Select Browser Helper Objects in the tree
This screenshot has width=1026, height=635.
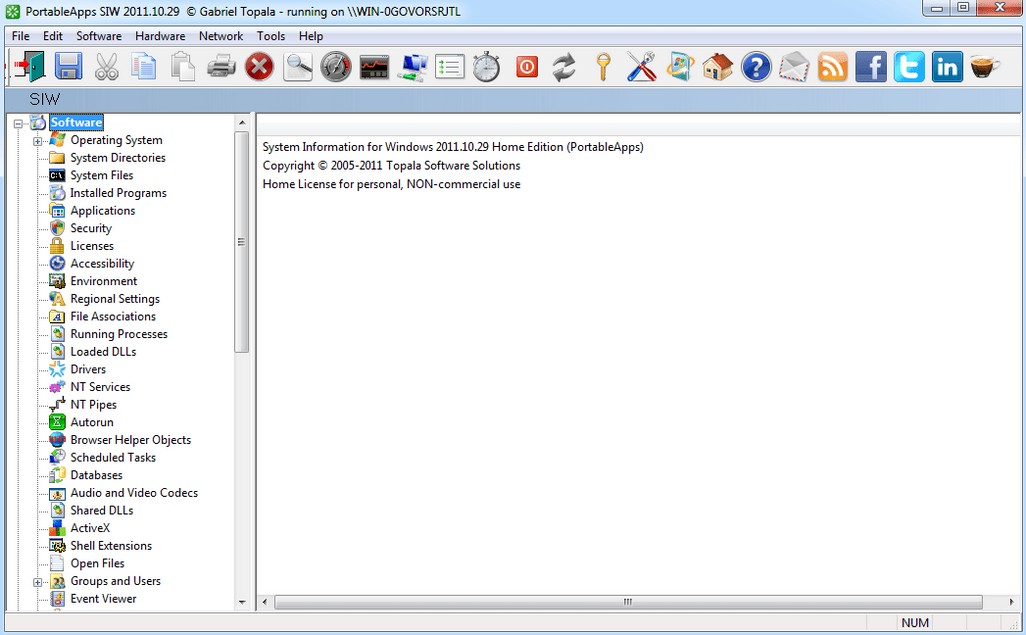pyautogui.click(x=131, y=441)
